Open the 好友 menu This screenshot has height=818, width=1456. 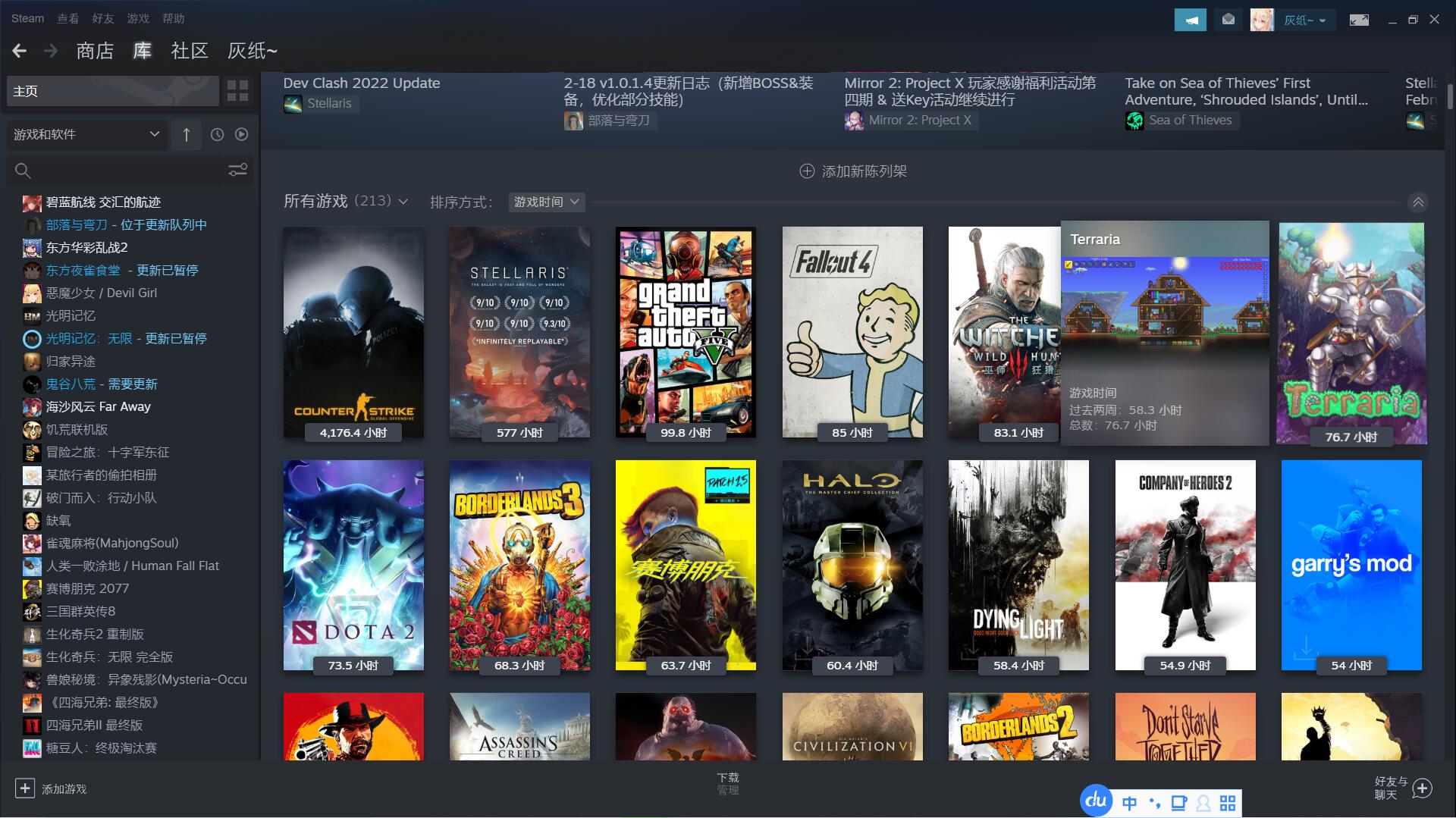coord(103,18)
